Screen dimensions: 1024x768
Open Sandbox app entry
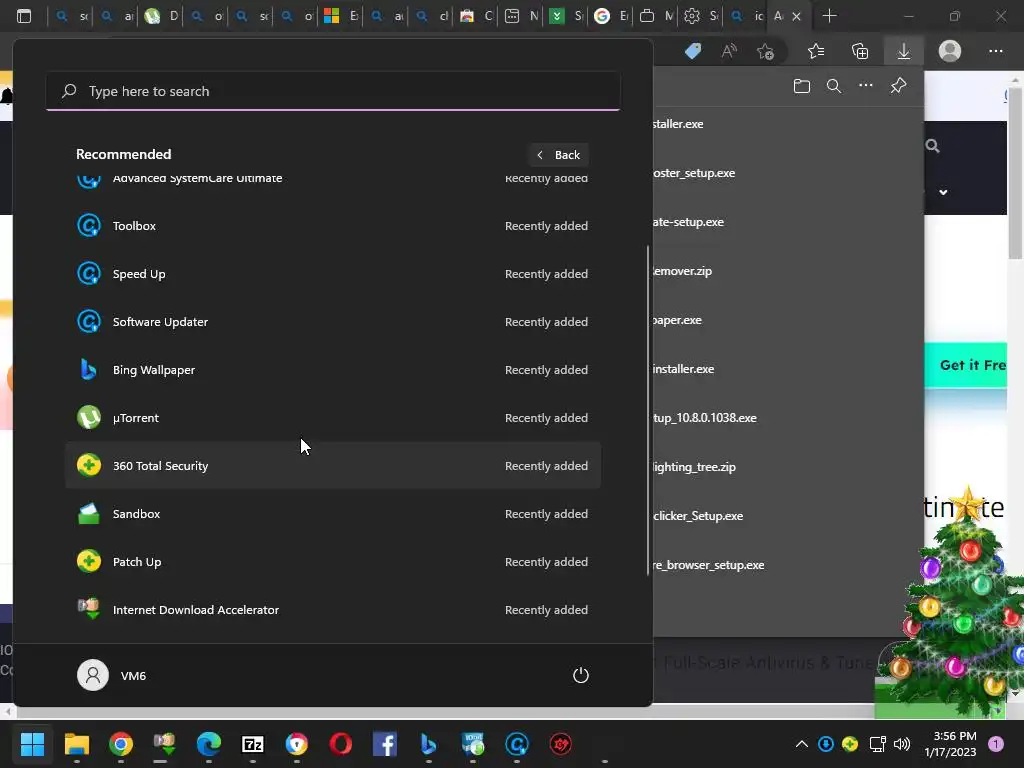coord(332,514)
